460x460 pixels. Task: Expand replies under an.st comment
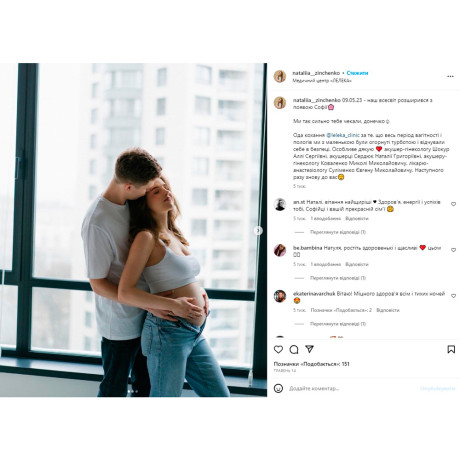(338, 232)
